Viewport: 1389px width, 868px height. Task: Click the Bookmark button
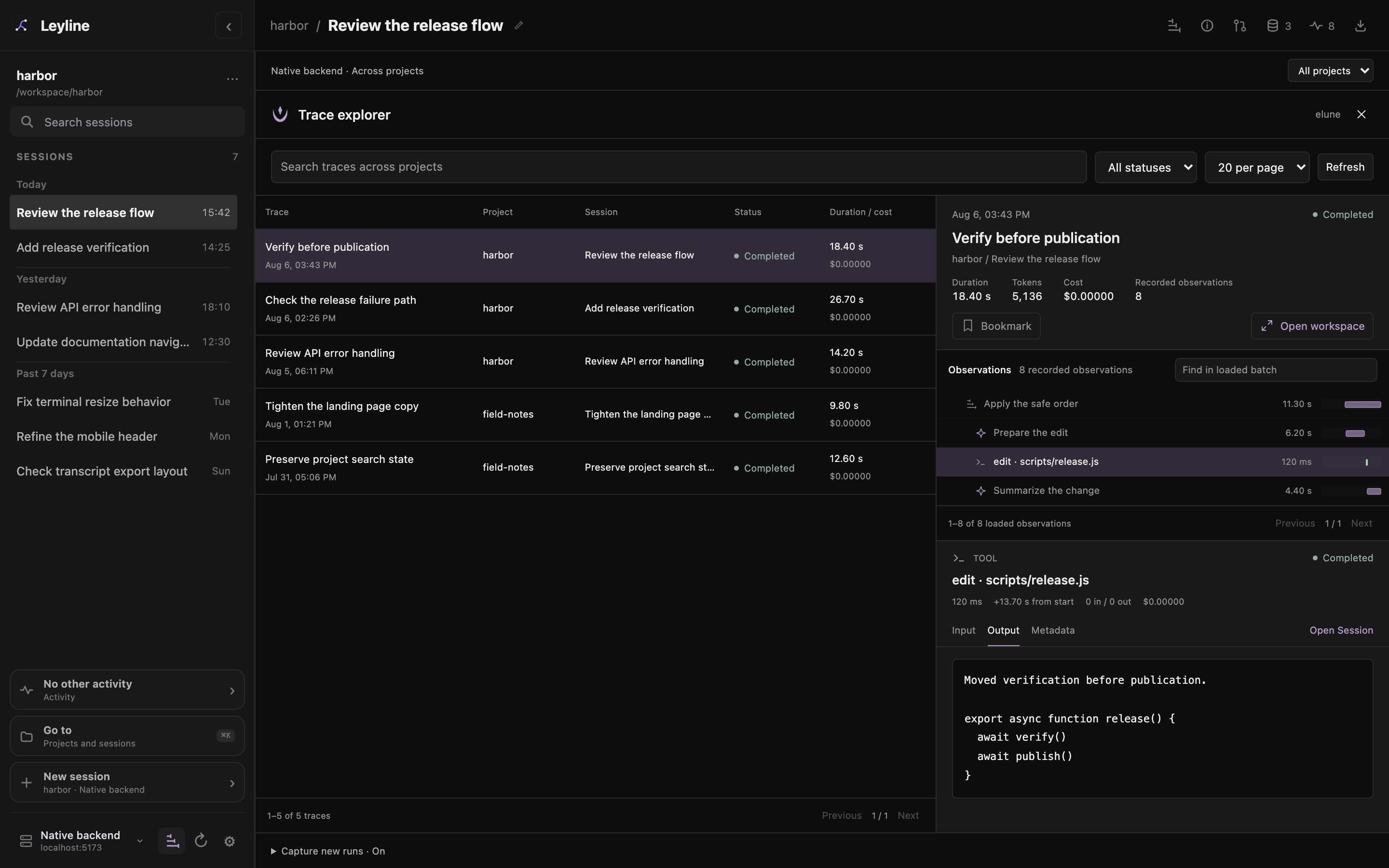click(996, 326)
